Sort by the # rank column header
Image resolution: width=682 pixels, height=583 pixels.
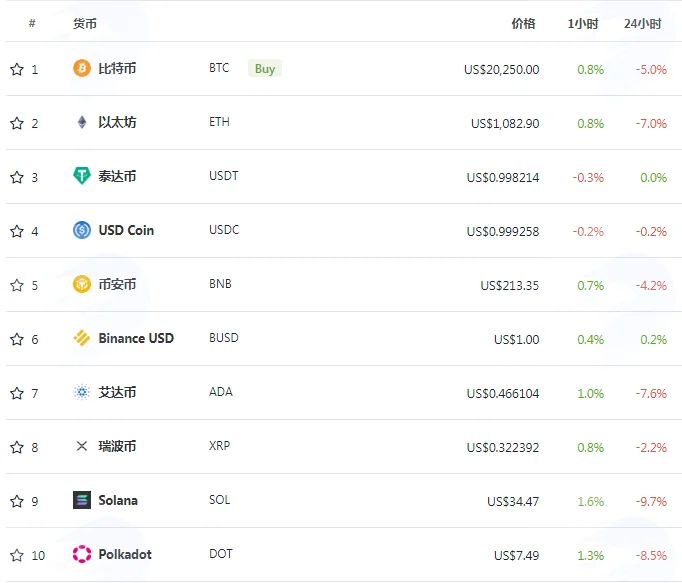tap(32, 23)
